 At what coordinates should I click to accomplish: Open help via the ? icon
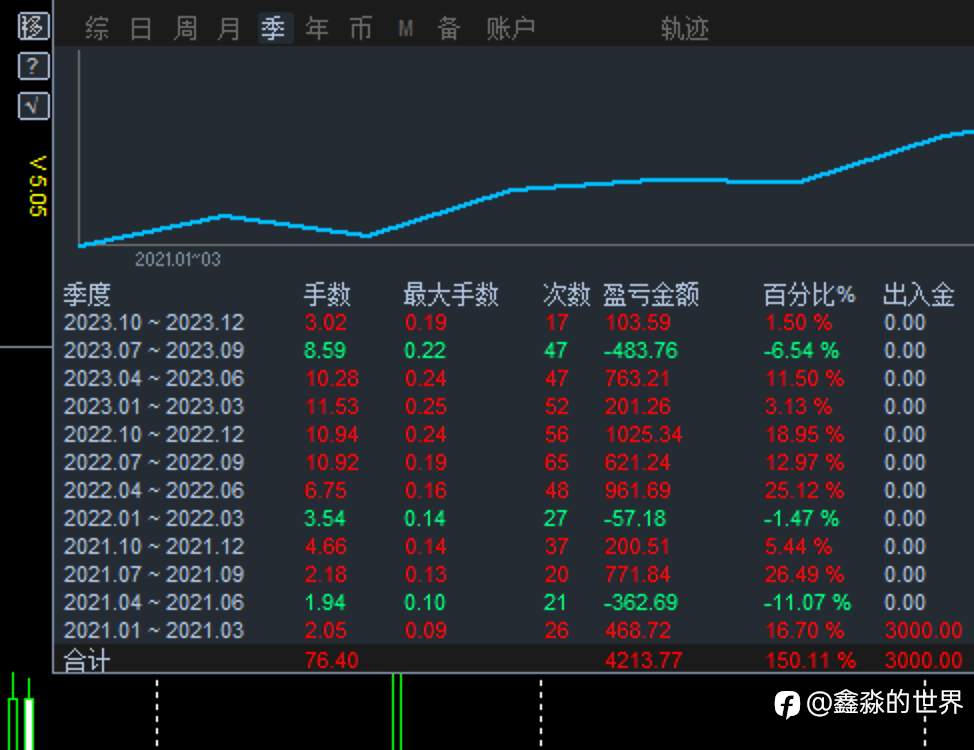[32, 66]
